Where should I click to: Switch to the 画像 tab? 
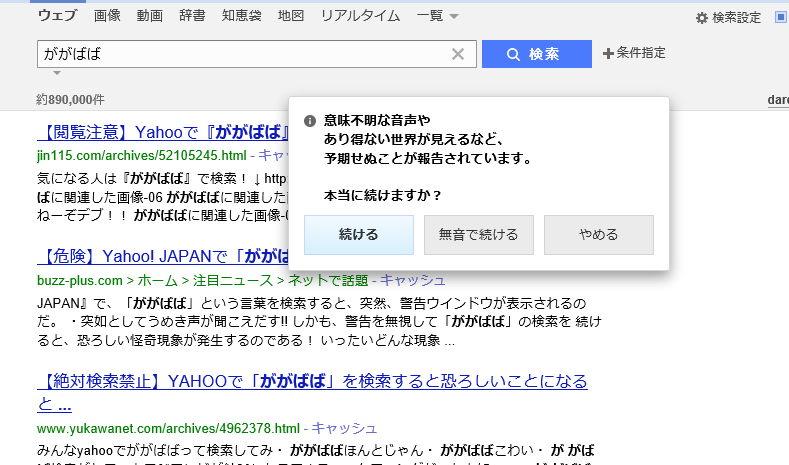[107, 17]
